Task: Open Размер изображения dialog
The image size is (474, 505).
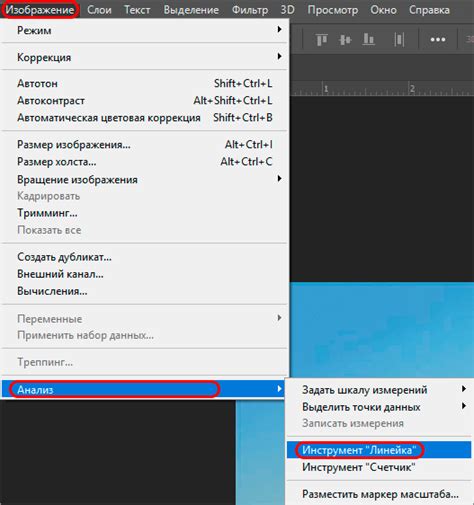Action: tap(144, 145)
